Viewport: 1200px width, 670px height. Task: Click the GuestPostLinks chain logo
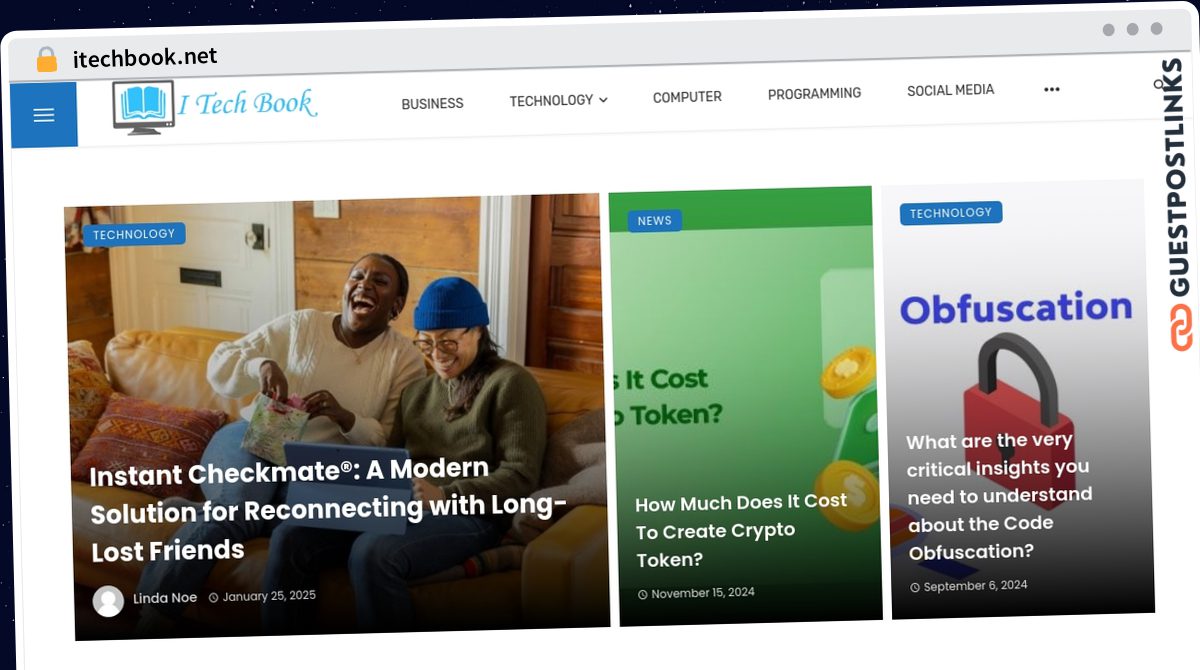pos(1181,329)
